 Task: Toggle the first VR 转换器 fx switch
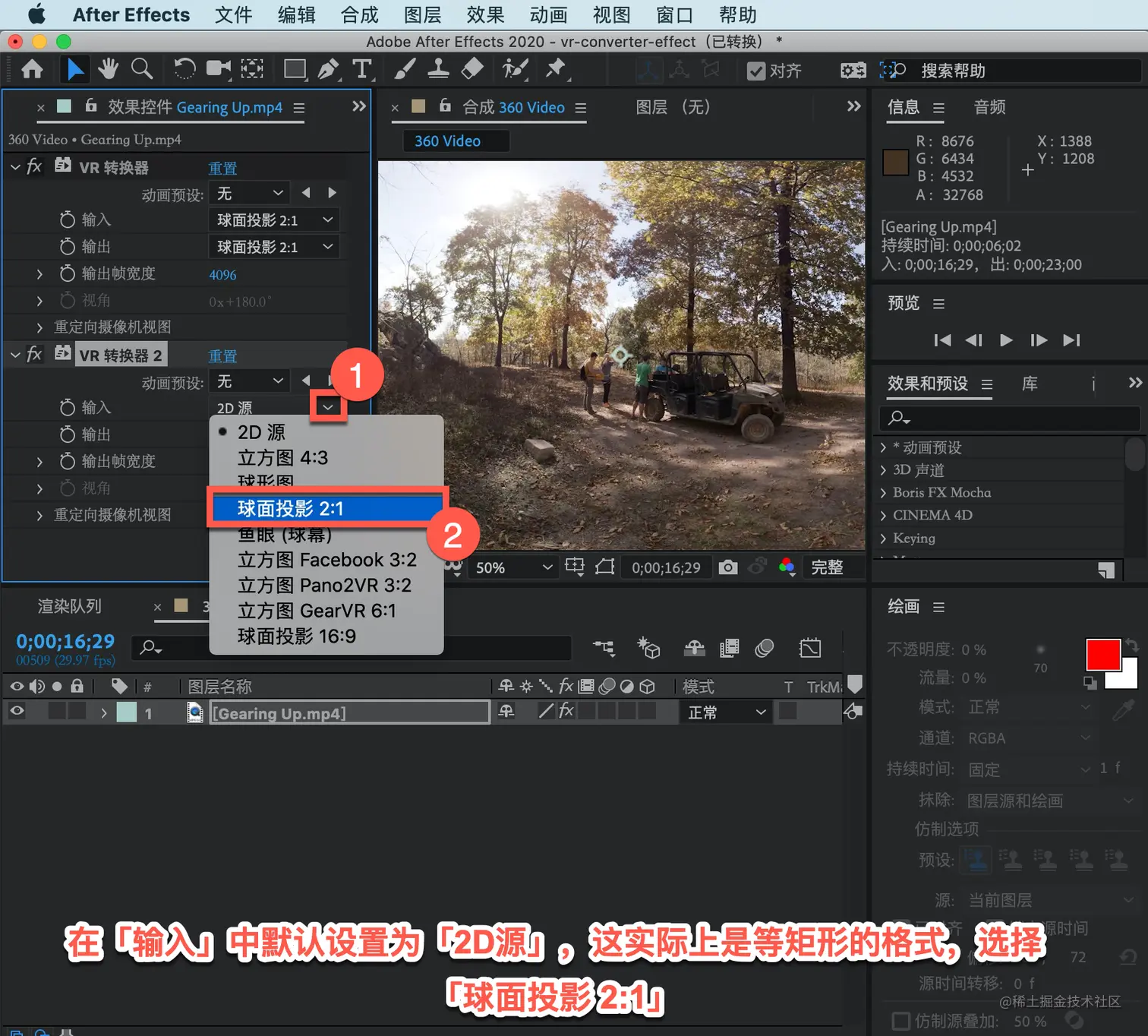coord(34,166)
